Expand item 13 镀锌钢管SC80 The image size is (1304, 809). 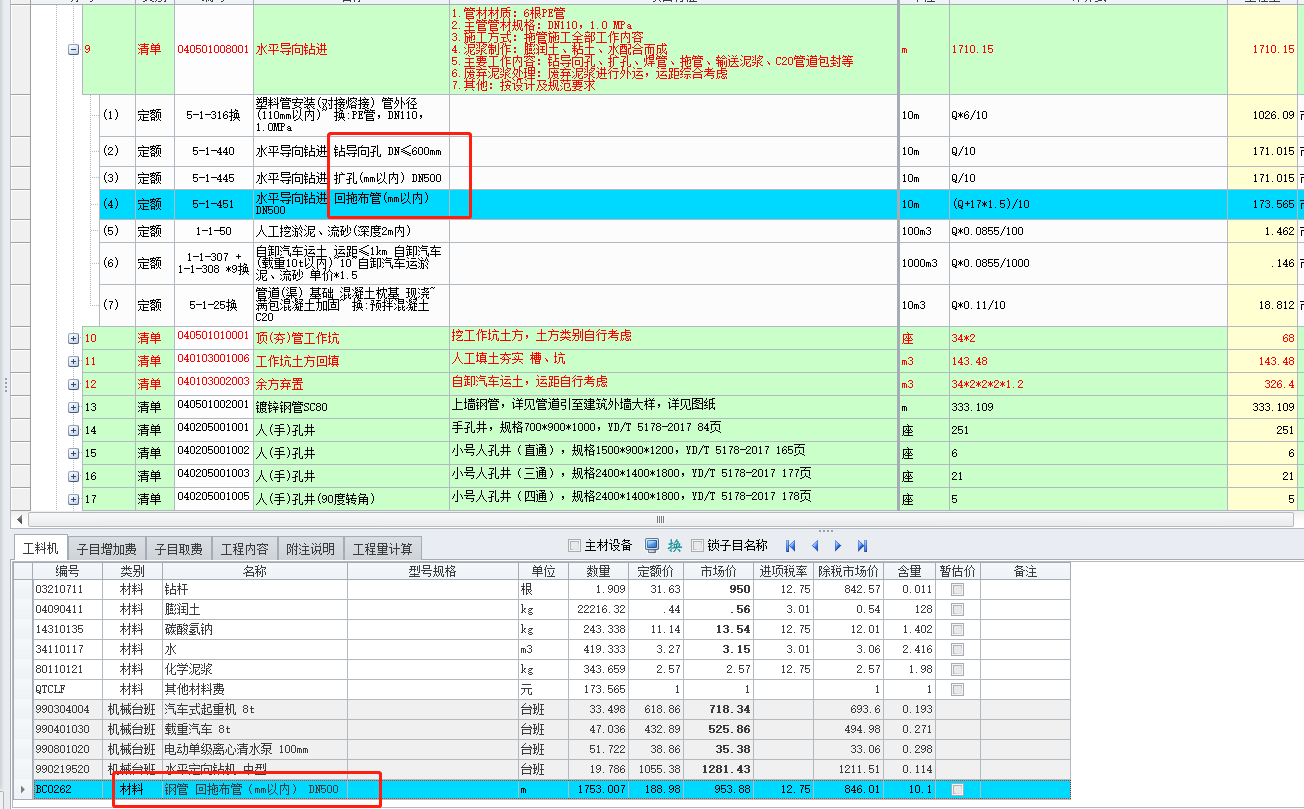(x=73, y=407)
